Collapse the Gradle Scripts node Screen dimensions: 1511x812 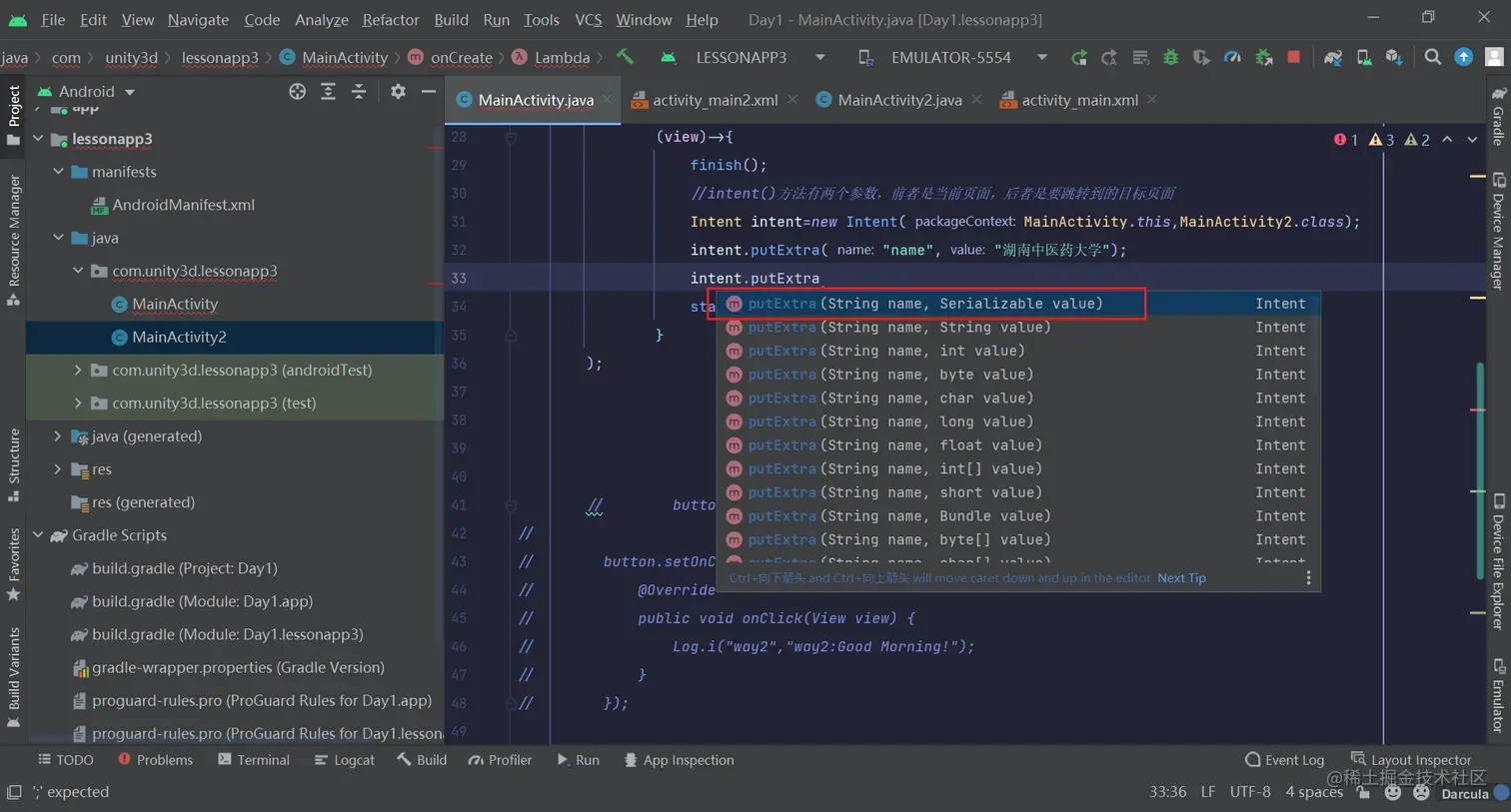[38, 534]
